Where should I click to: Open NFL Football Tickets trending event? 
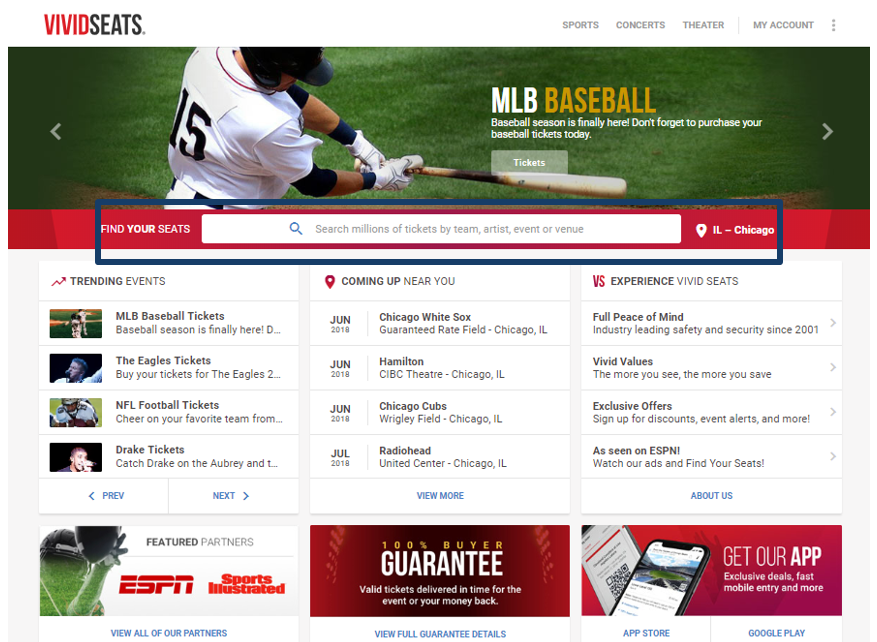pos(169,412)
